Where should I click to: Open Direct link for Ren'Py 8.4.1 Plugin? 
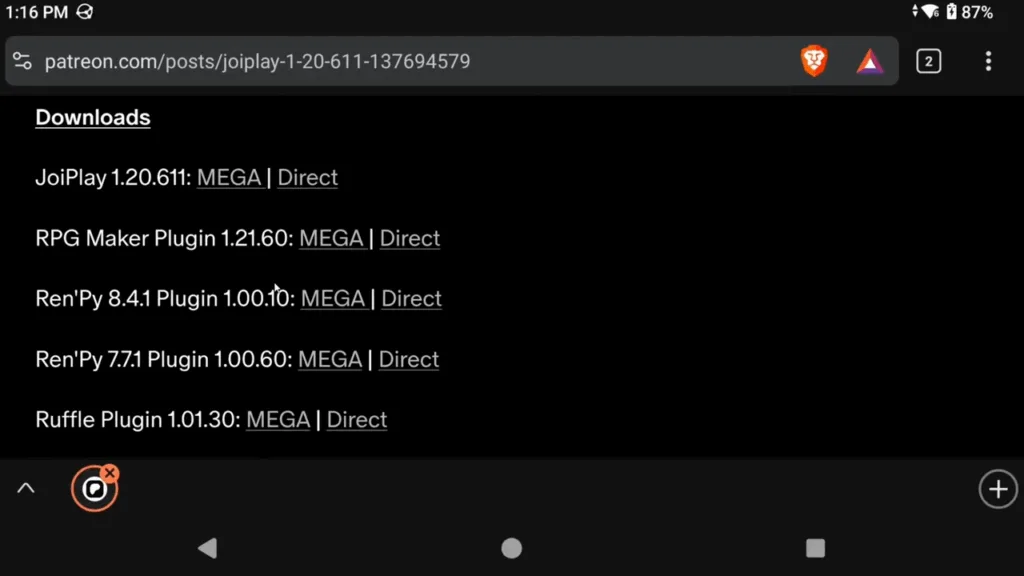point(411,298)
